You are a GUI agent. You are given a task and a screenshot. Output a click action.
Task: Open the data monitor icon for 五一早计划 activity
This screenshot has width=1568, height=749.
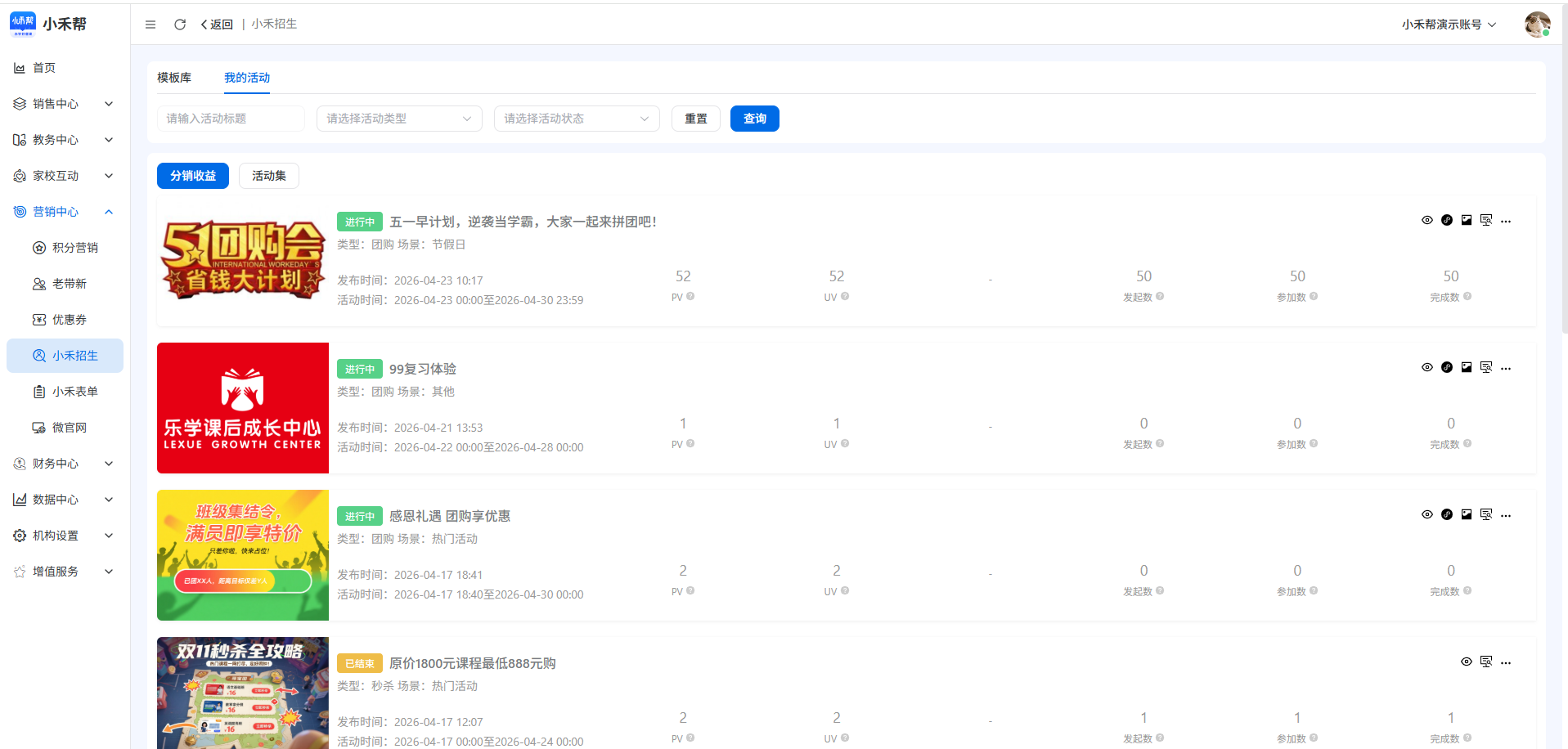(1485, 220)
